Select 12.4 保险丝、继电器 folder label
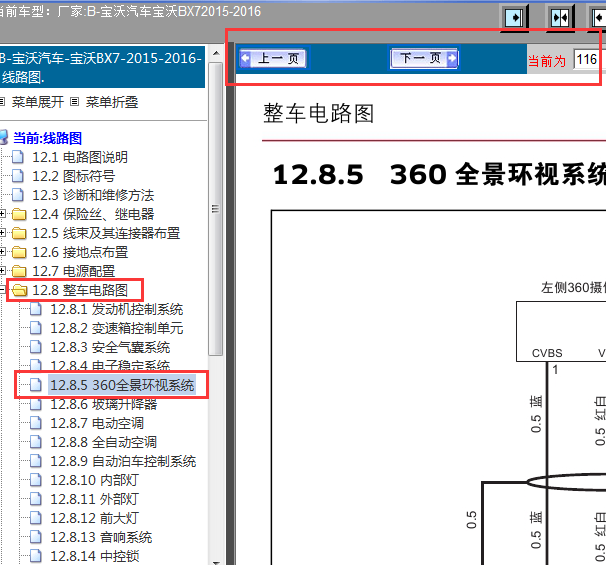This screenshot has width=606, height=565. point(93,214)
